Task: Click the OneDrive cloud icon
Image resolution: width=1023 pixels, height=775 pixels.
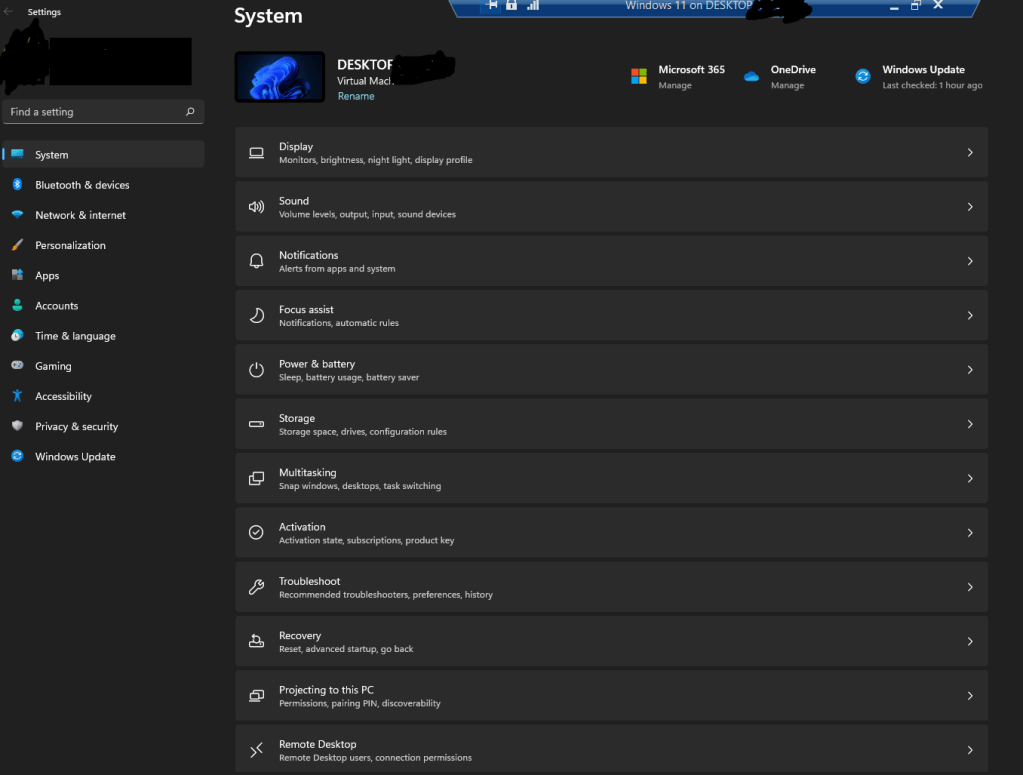Action: (x=751, y=77)
